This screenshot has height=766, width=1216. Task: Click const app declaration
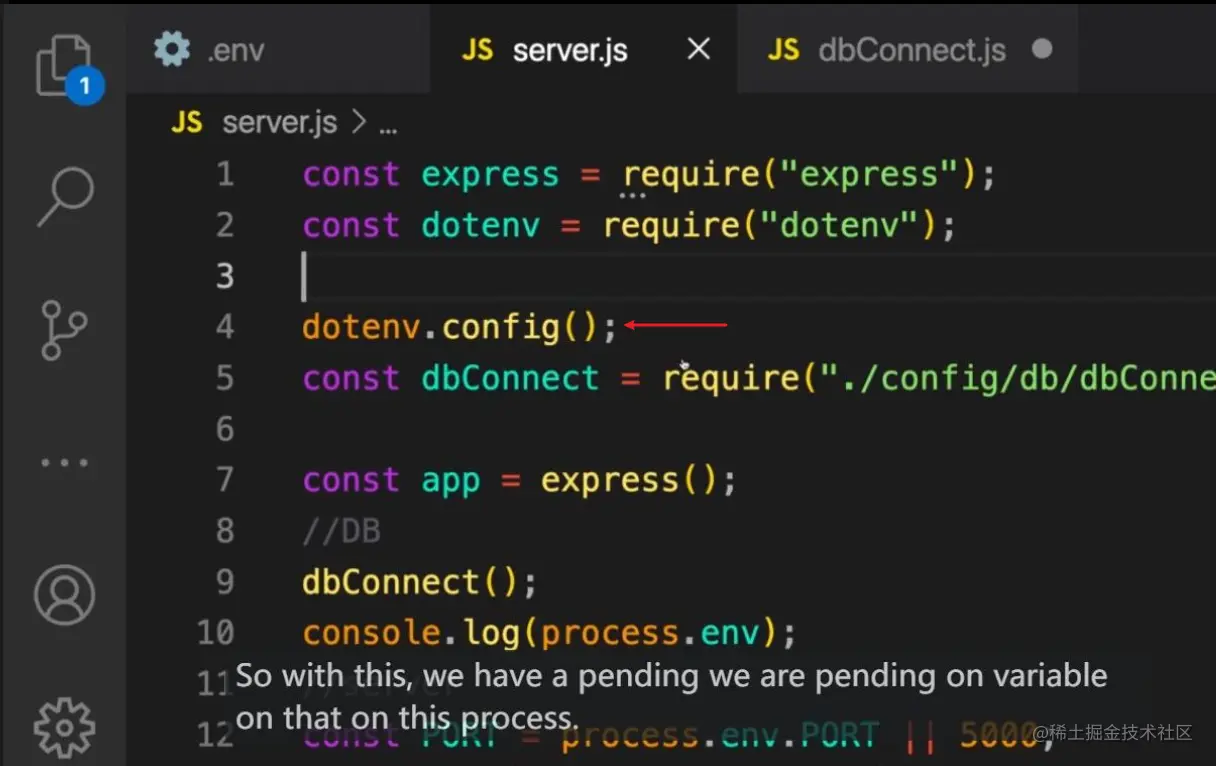[391, 481]
